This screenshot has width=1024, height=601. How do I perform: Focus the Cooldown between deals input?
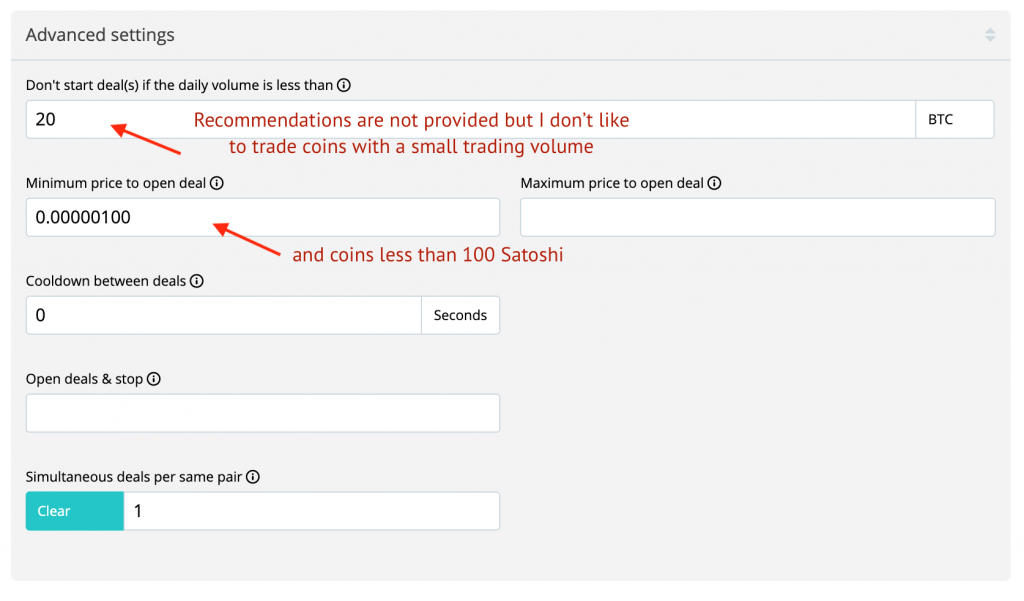click(x=223, y=315)
